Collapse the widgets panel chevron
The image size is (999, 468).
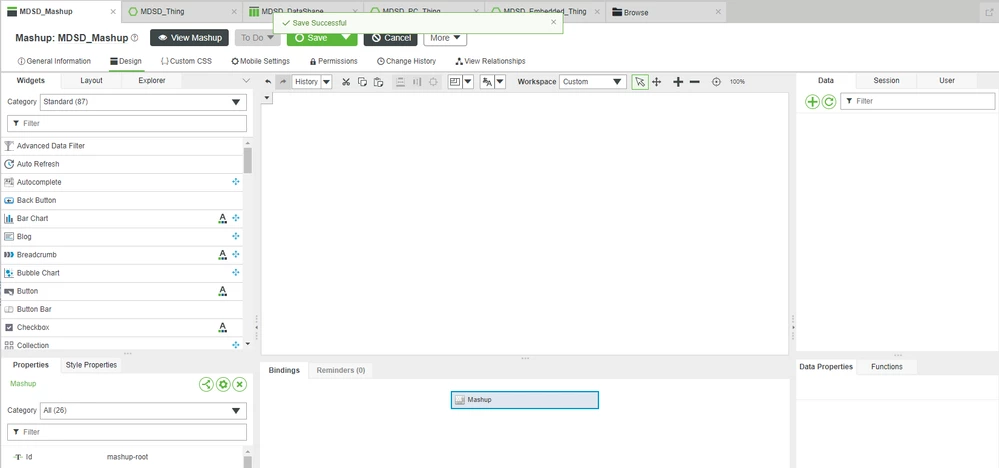pos(247,81)
